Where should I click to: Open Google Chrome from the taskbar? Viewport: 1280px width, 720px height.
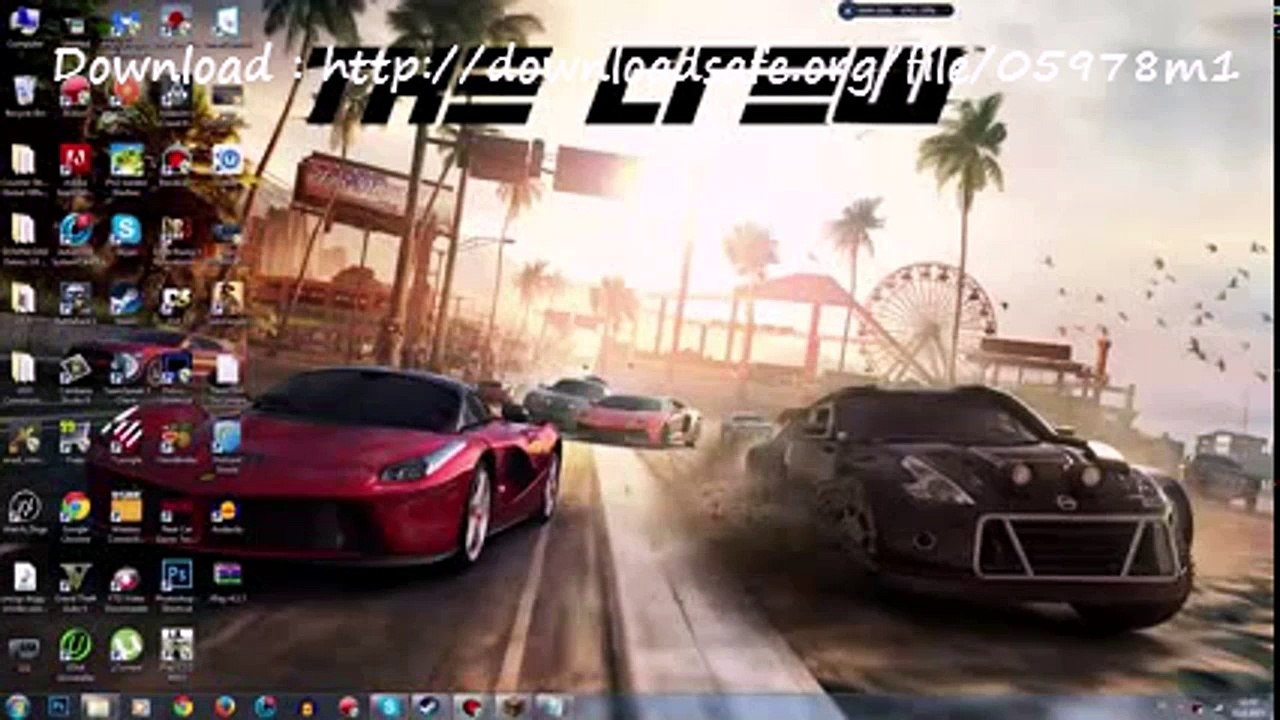pos(181,706)
